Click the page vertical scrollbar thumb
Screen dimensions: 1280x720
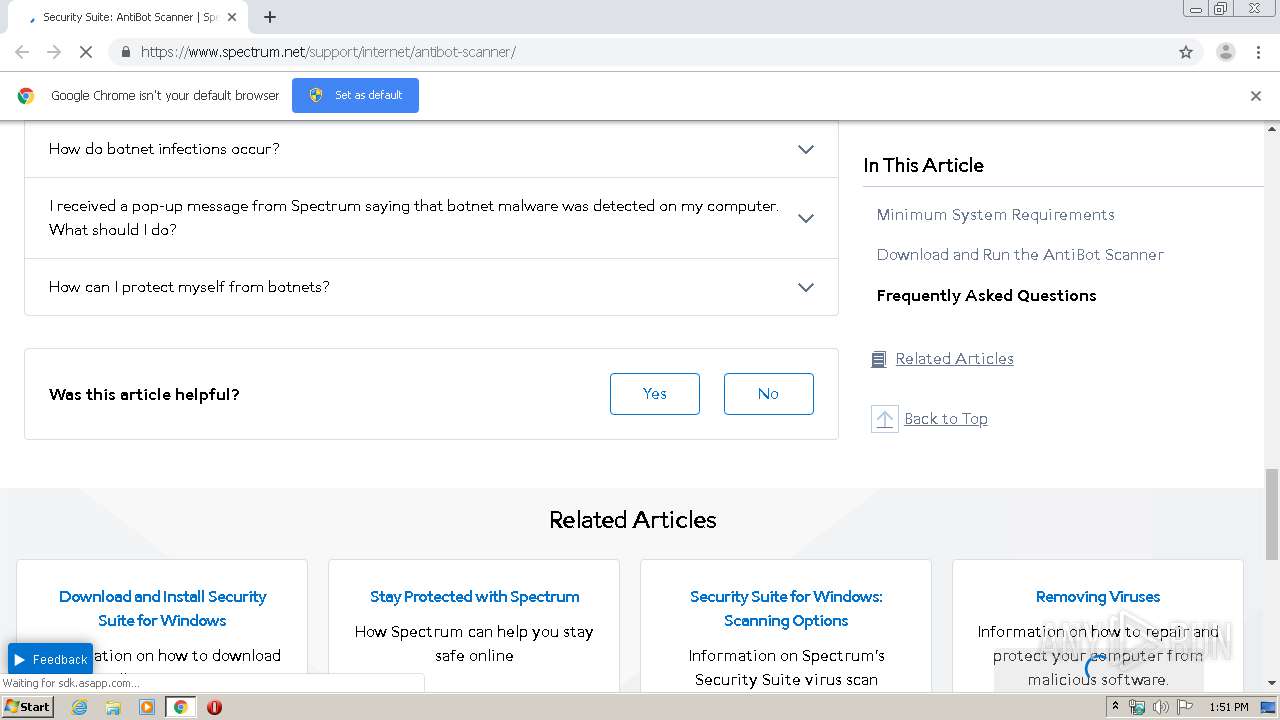point(1272,514)
